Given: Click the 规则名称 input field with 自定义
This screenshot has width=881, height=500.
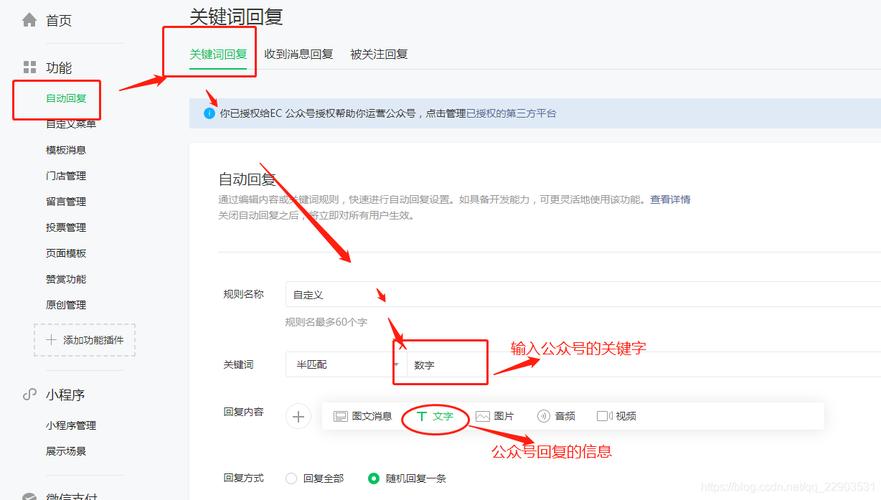Looking at the screenshot, I should tap(583, 294).
